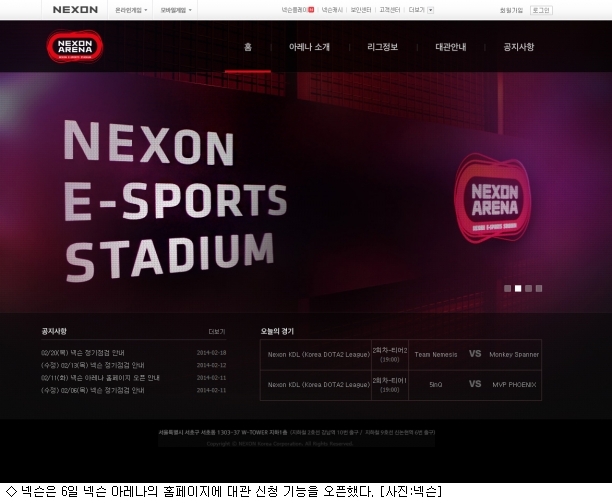
Task: Open the 넥슨캐시 link
Action: click(332, 10)
